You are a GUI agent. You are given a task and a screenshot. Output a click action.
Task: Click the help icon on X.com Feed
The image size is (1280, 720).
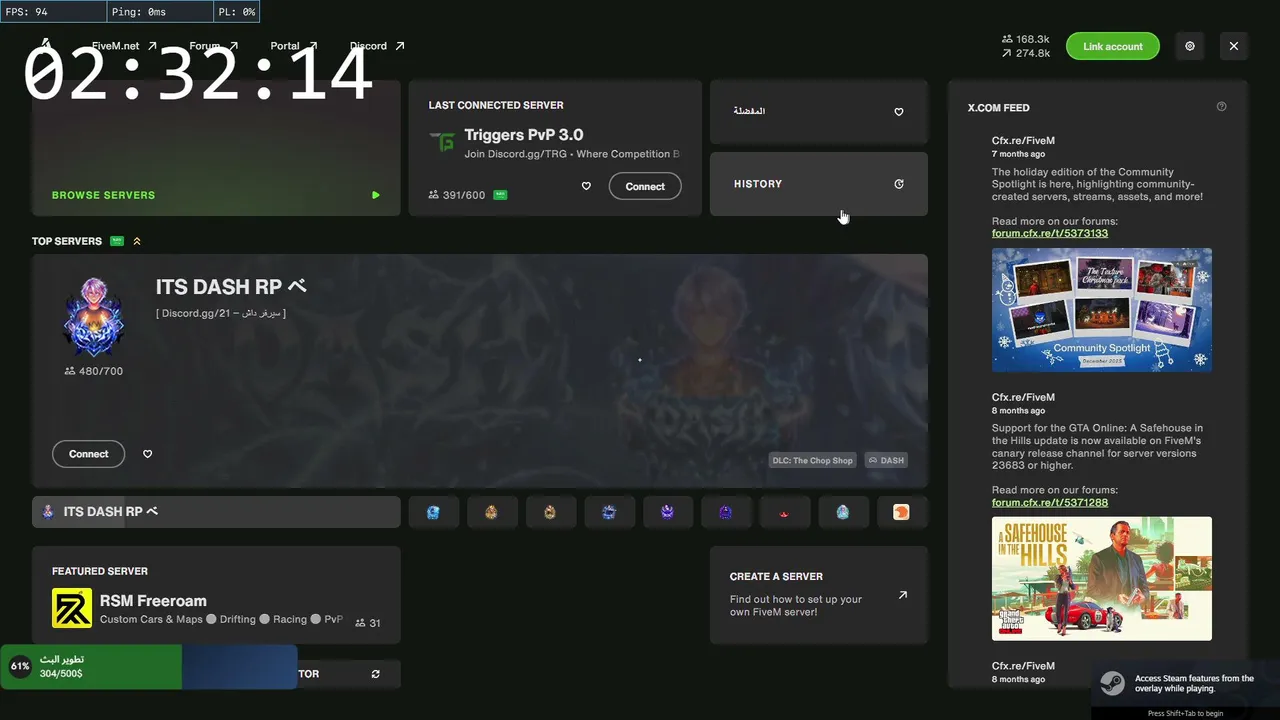(x=1221, y=107)
